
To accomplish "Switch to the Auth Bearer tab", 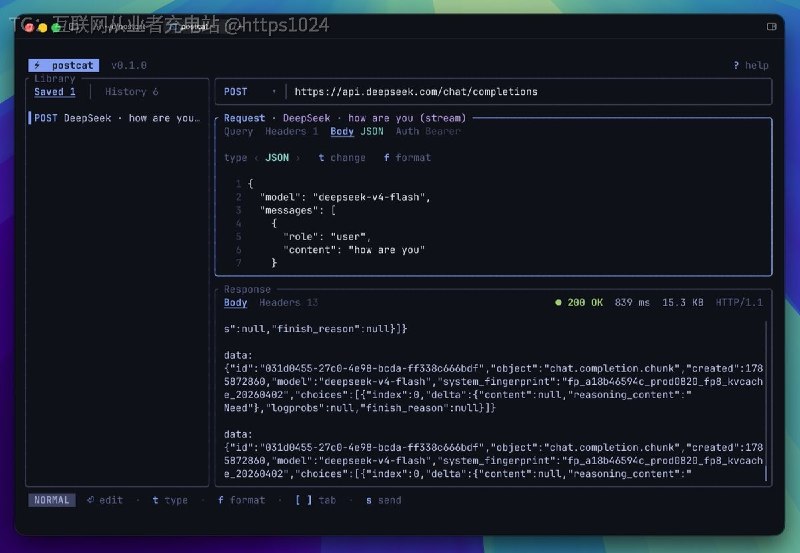I will 428,132.
